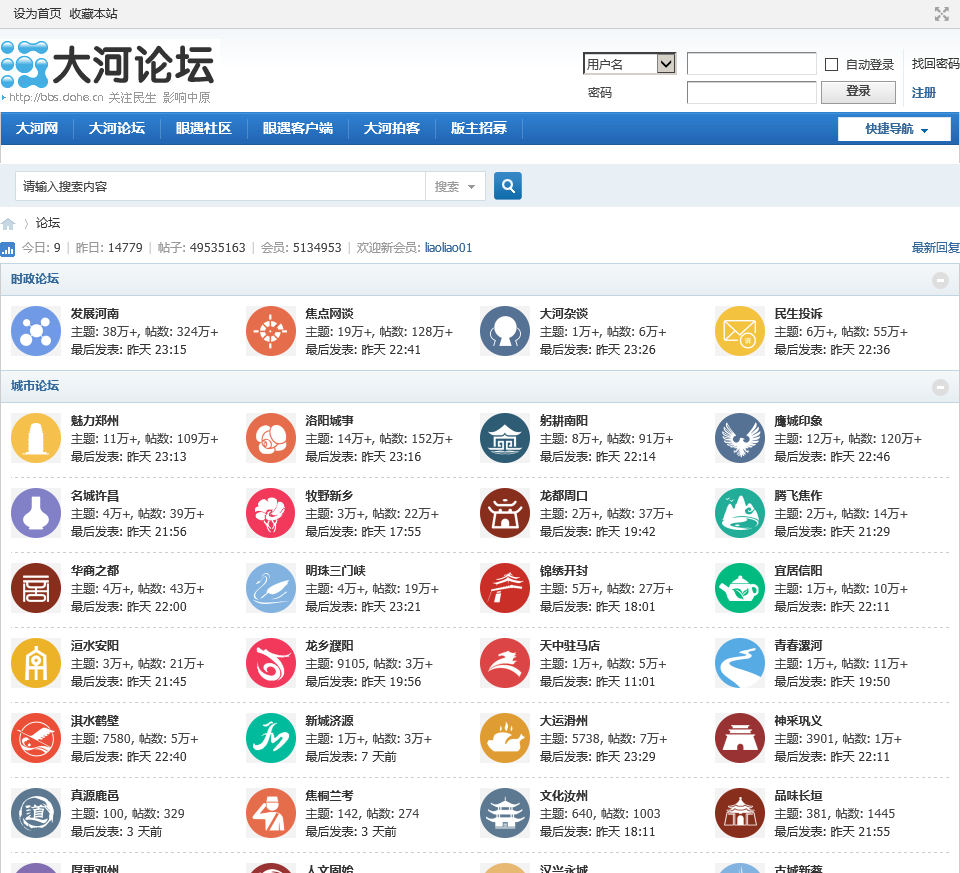This screenshot has width=960, height=873.
Task: Click the 登录 button
Action: click(x=858, y=92)
